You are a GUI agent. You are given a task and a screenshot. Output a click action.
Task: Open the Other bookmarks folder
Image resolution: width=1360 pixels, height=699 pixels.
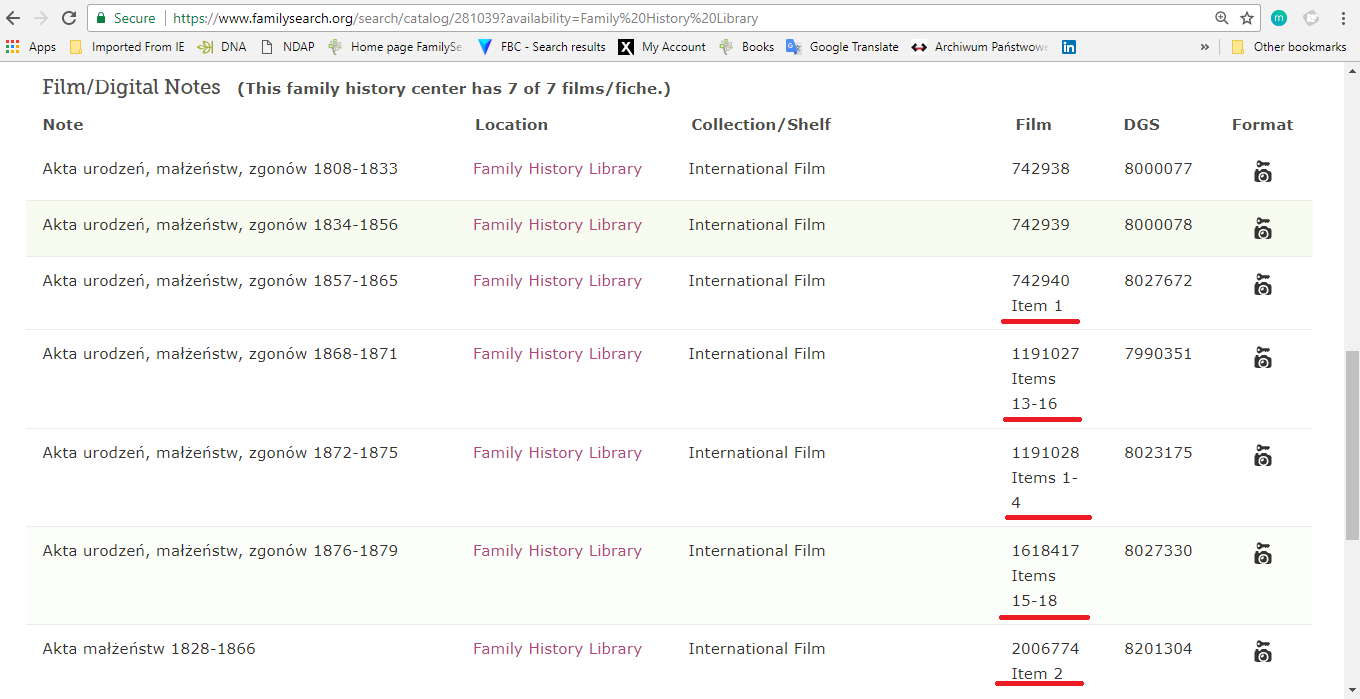pos(1288,47)
